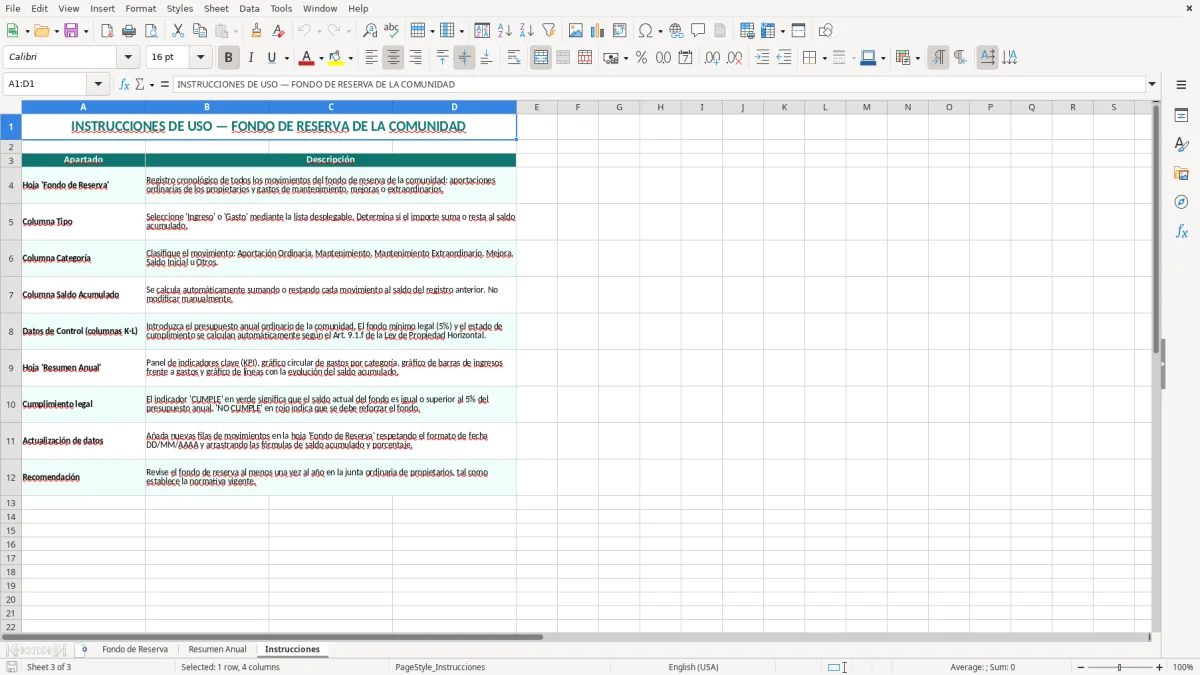This screenshot has height=675, width=1200.
Task: Open the Function Wizard fx icon
Action: click(x=125, y=85)
